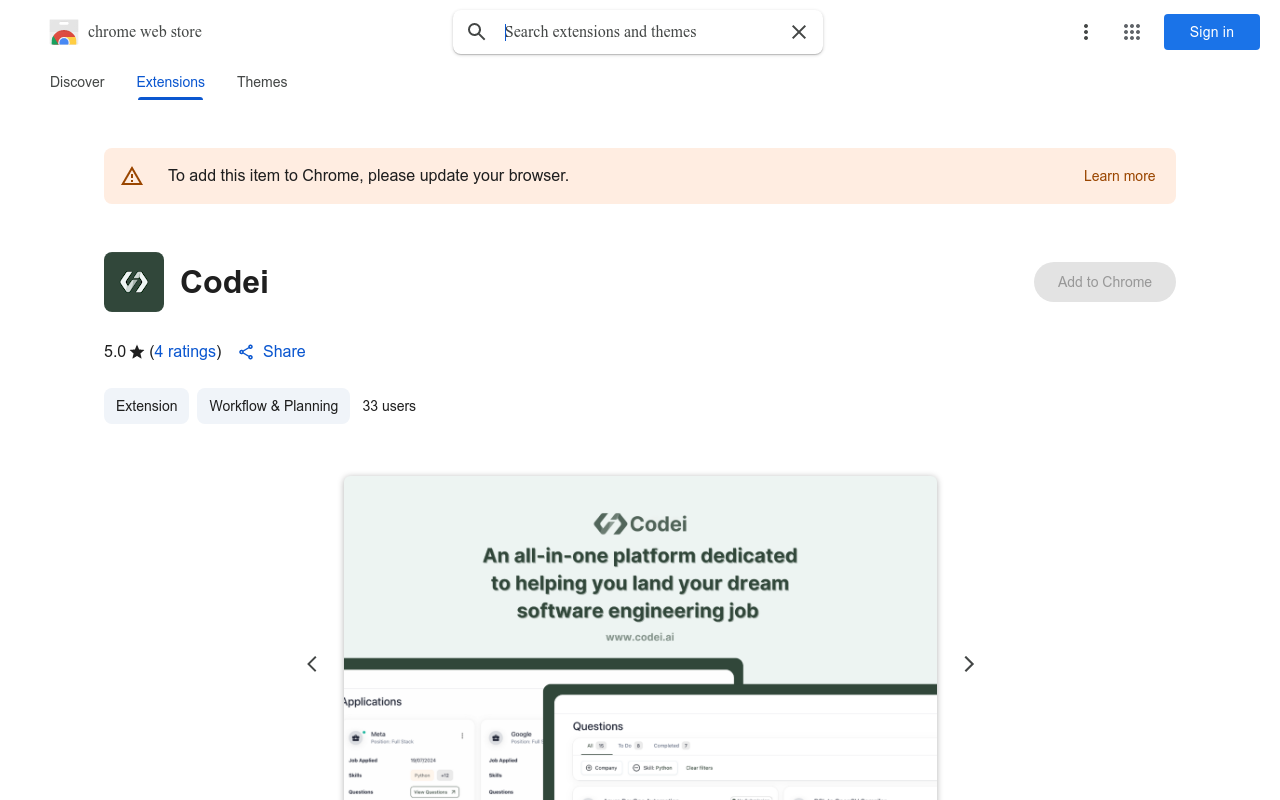Click the Codei promotional screenshot
Image resolution: width=1280 pixels, height=800 pixels.
pos(640,637)
